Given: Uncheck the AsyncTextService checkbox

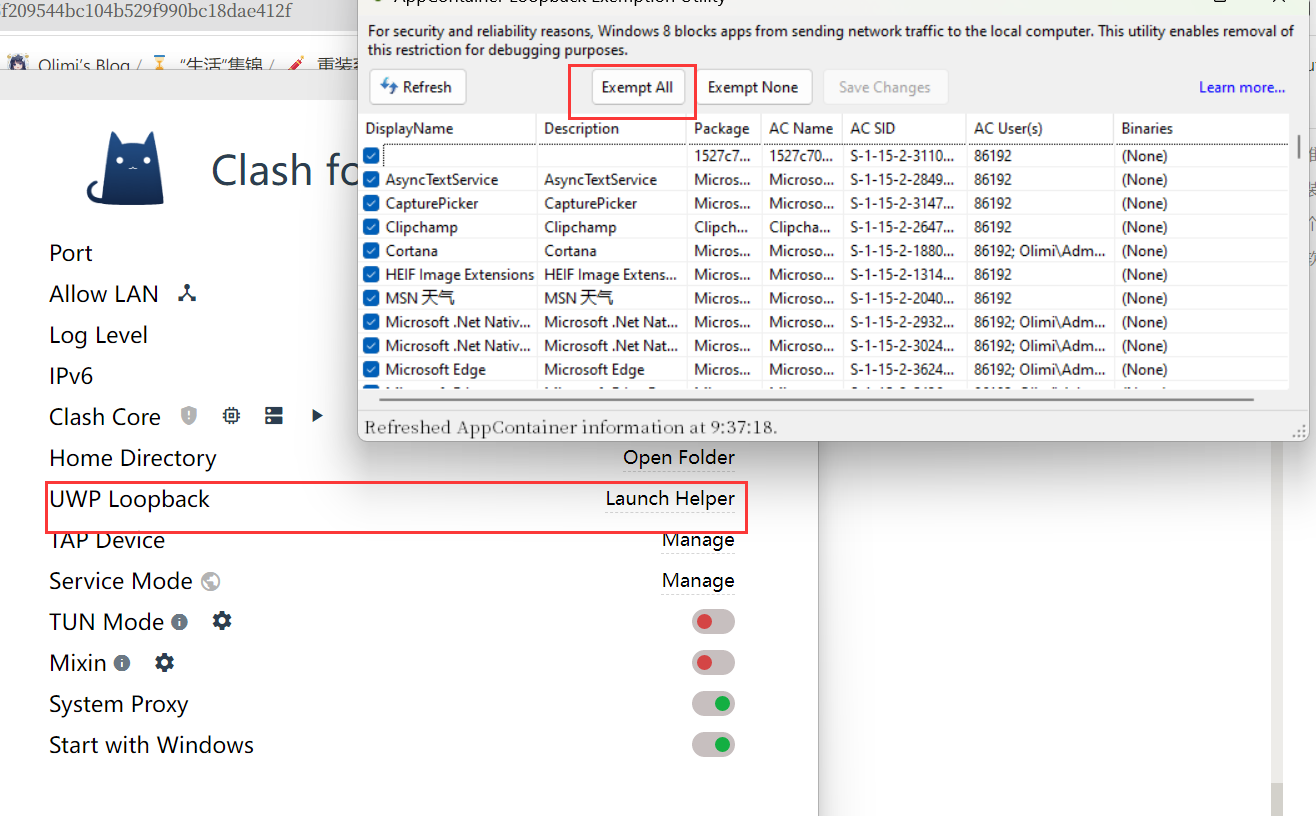Looking at the screenshot, I should pyautogui.click(x=371, y=180).
